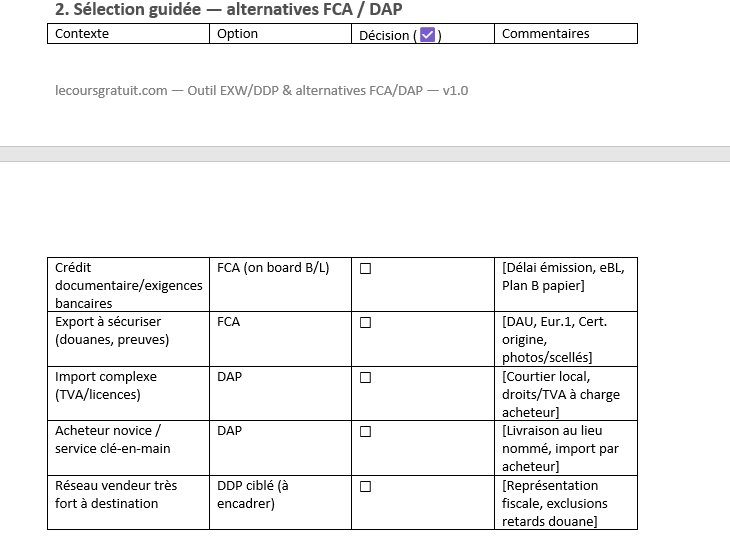Click the FCA (on board B/L) cell
This screenshot has height=544, width=730.
click(273, 268)
